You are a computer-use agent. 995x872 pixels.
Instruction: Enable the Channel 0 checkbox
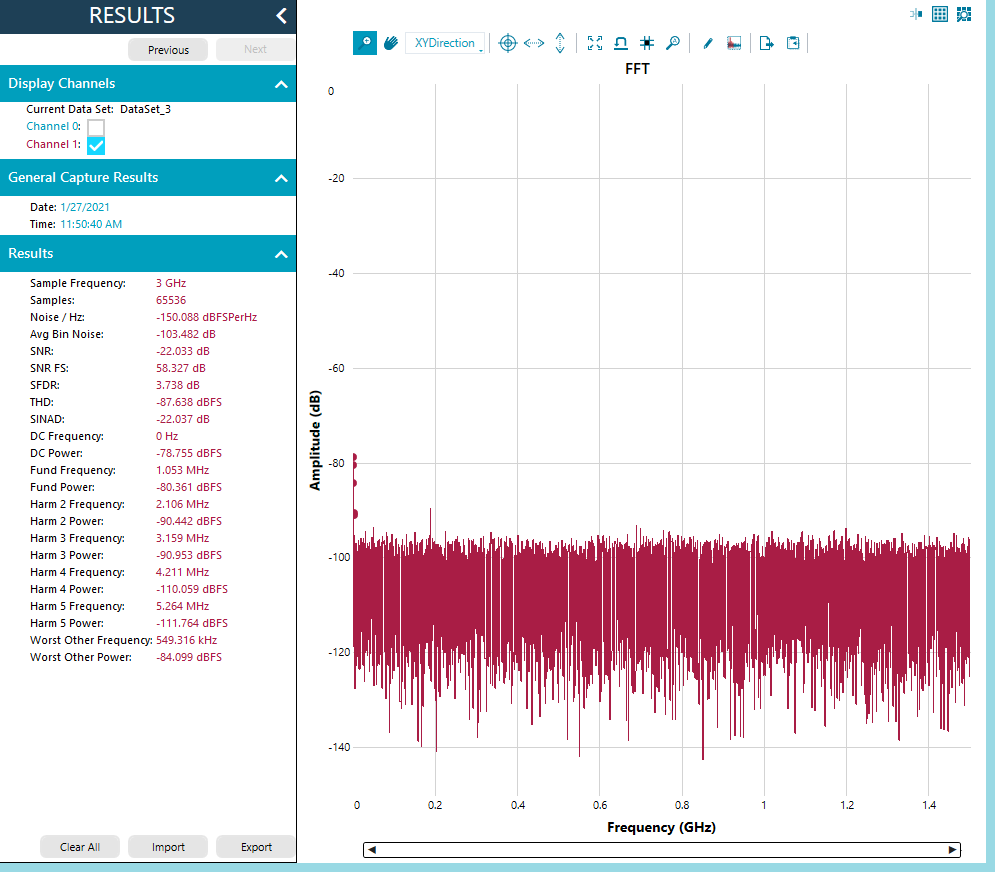[96, 127]
